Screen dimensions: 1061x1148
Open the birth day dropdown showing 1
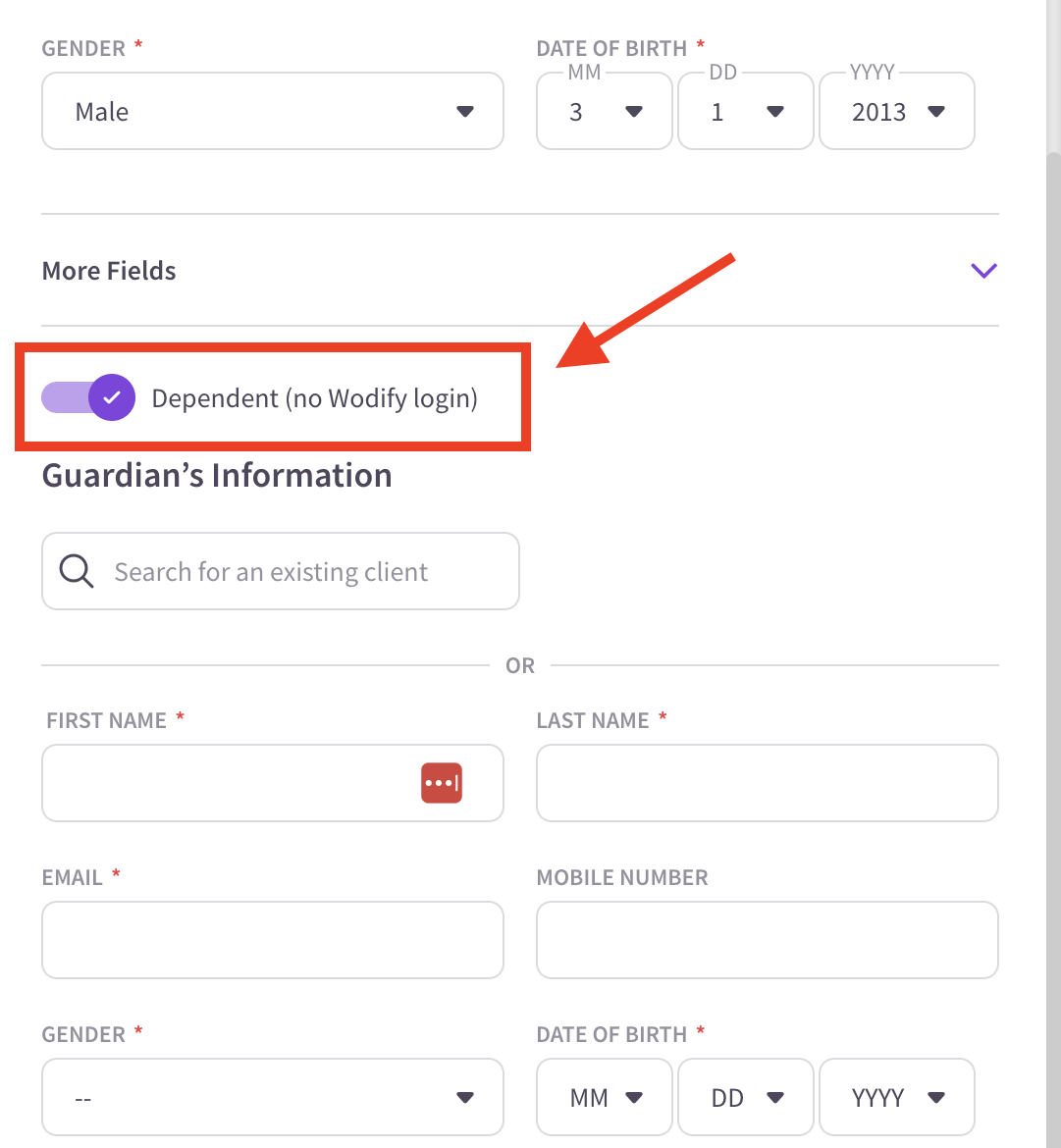click(x=745, y=111)
